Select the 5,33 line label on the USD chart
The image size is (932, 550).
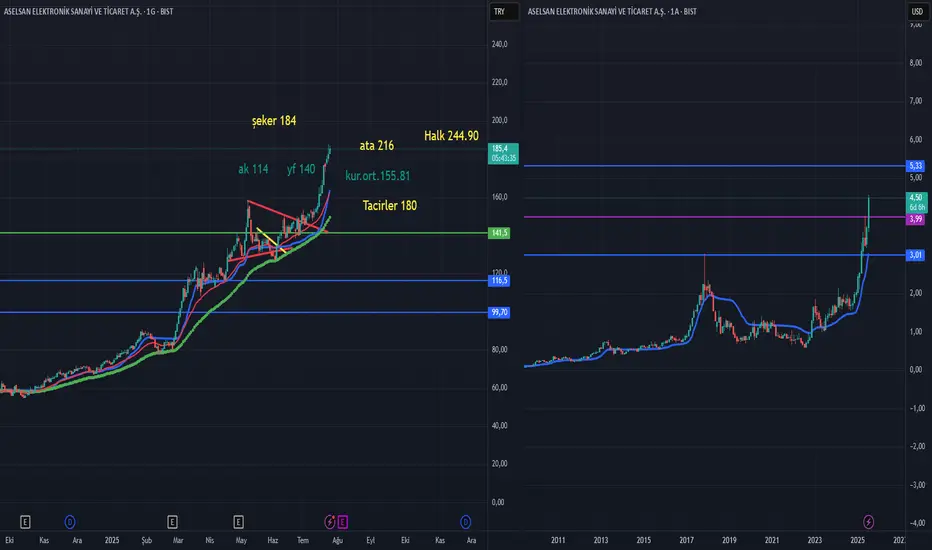point(915,166)
